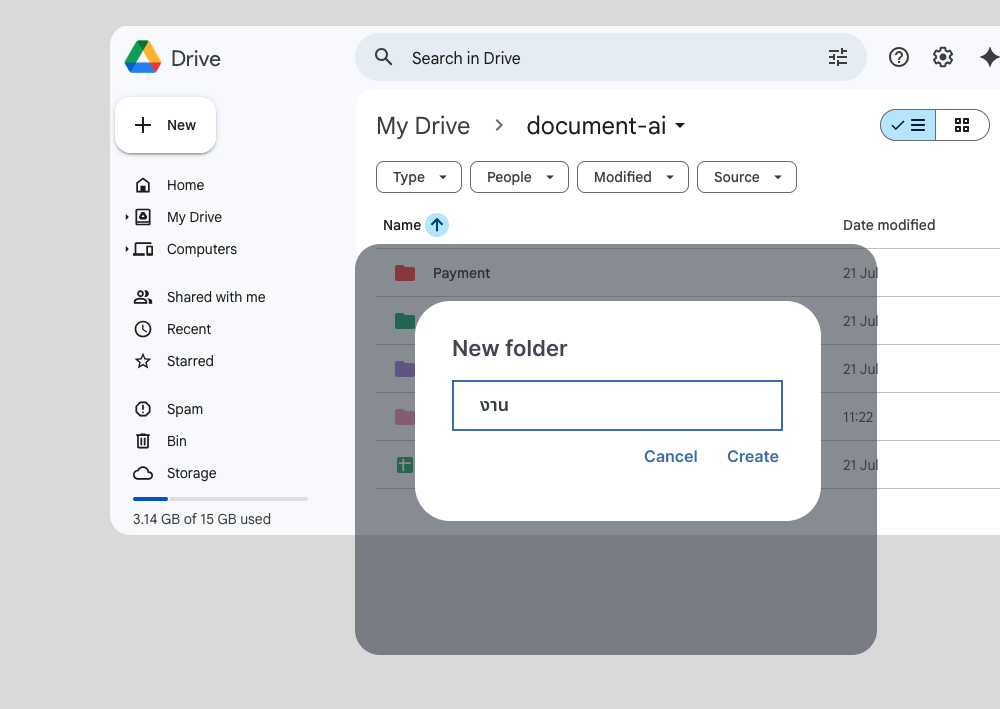Open the Starred section
Viewport: 1000px width, 709px height.
[190, 361]
